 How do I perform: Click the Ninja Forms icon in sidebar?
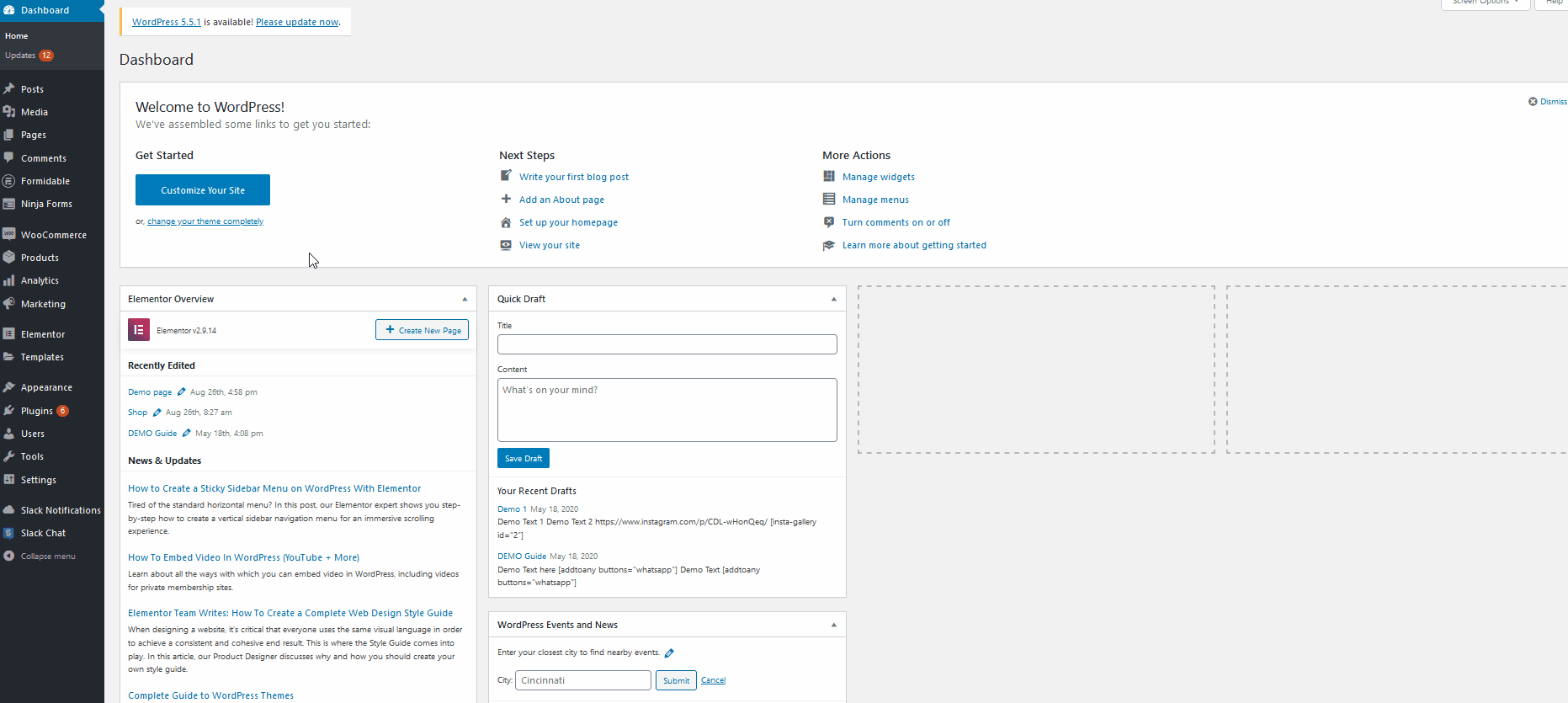(9, 204)
